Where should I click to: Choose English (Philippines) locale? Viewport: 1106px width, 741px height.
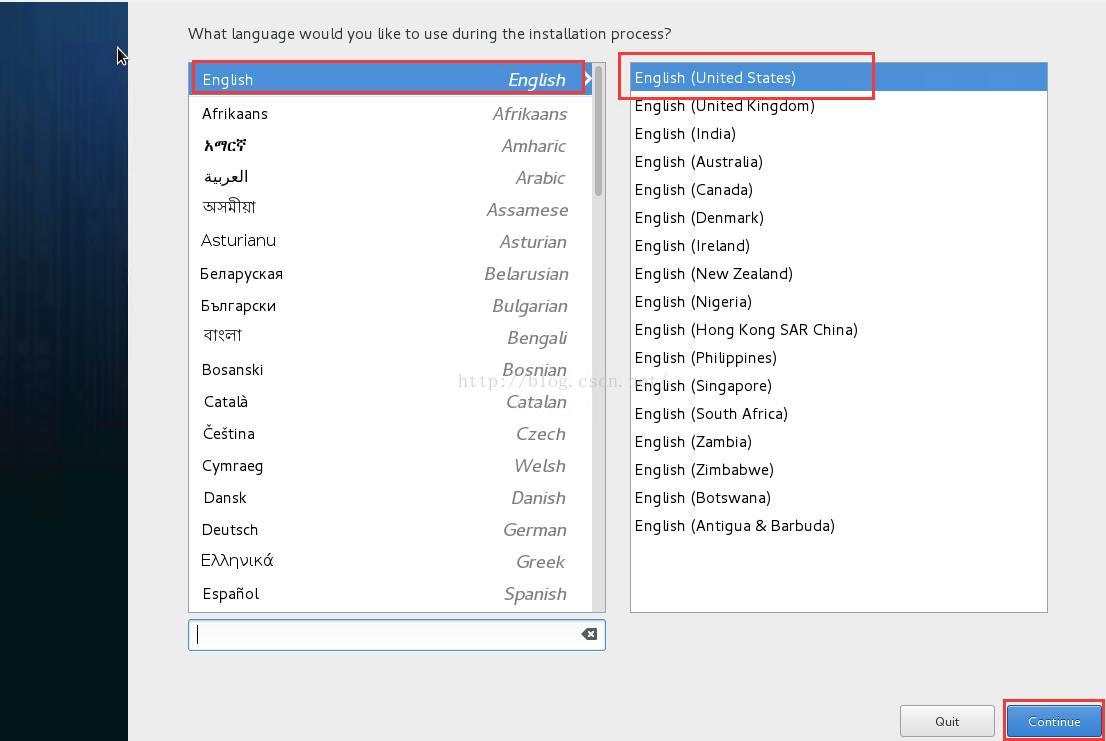[839, 357]
